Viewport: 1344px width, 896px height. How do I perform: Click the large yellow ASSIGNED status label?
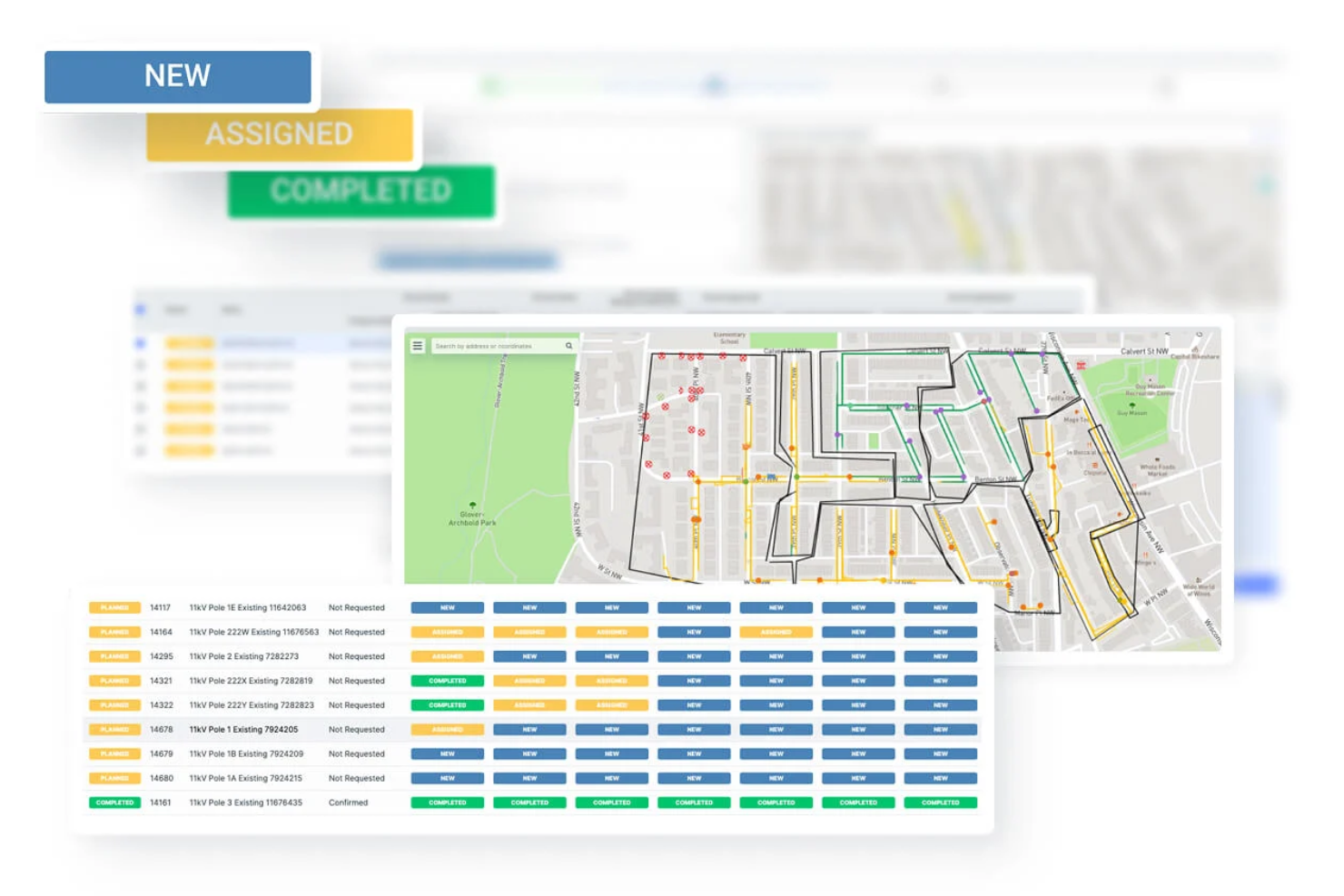279,134
